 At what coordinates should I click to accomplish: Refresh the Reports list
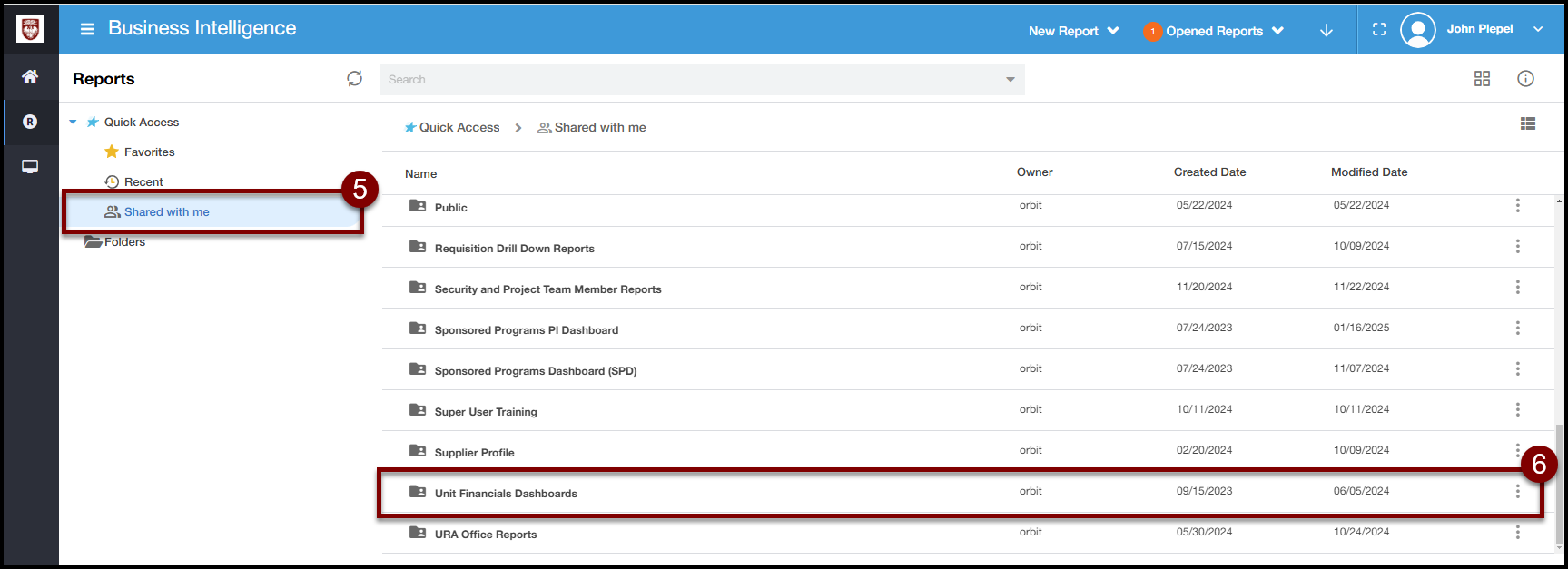(354, 79)
